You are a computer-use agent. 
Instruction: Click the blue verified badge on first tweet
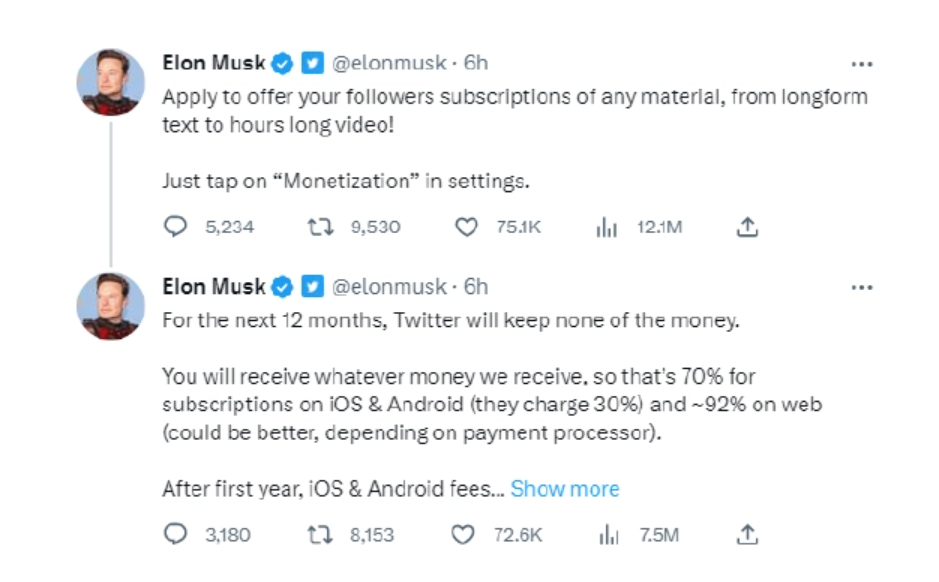click(x=283, y=63)
